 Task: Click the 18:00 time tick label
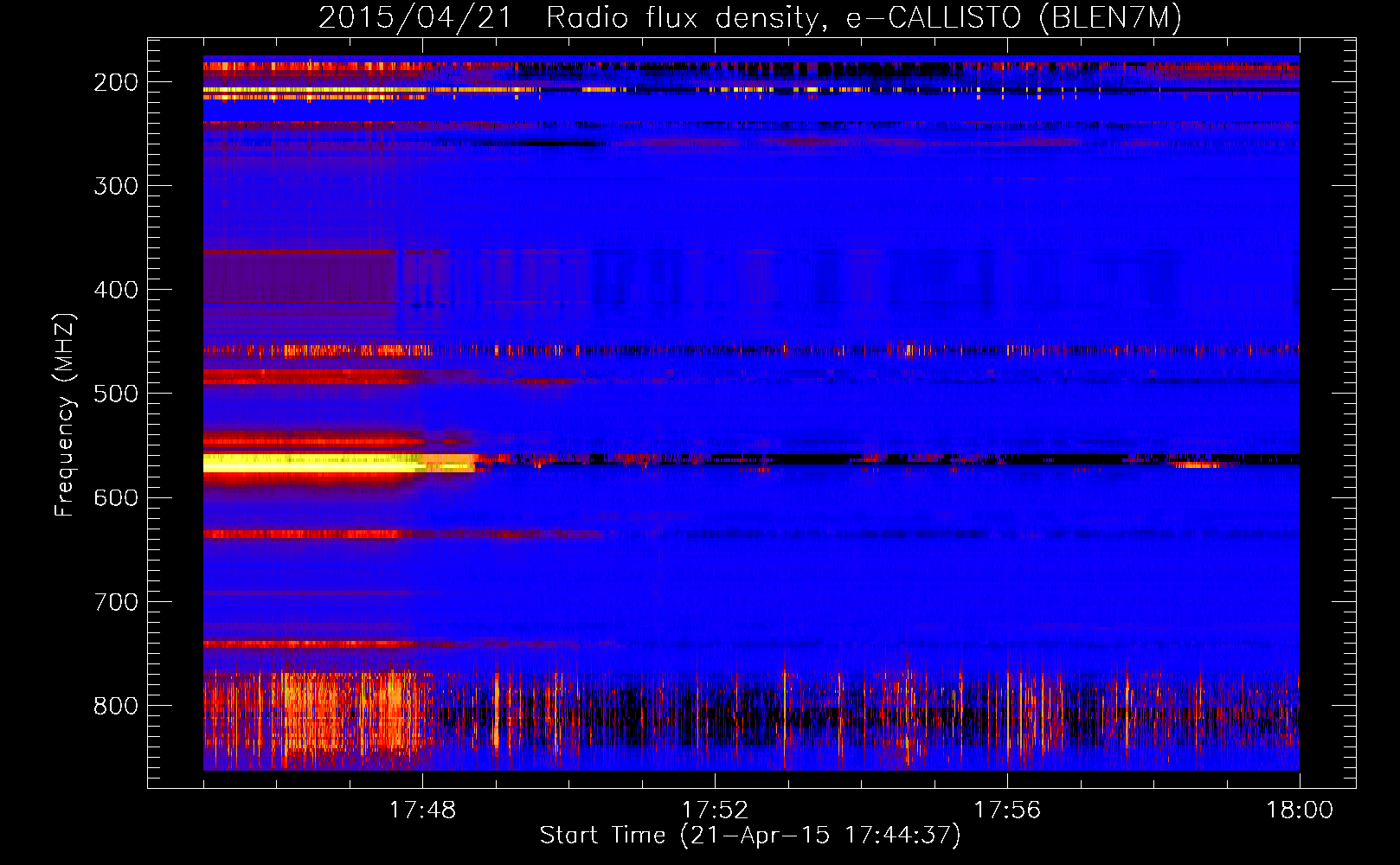click(1300, 811)
